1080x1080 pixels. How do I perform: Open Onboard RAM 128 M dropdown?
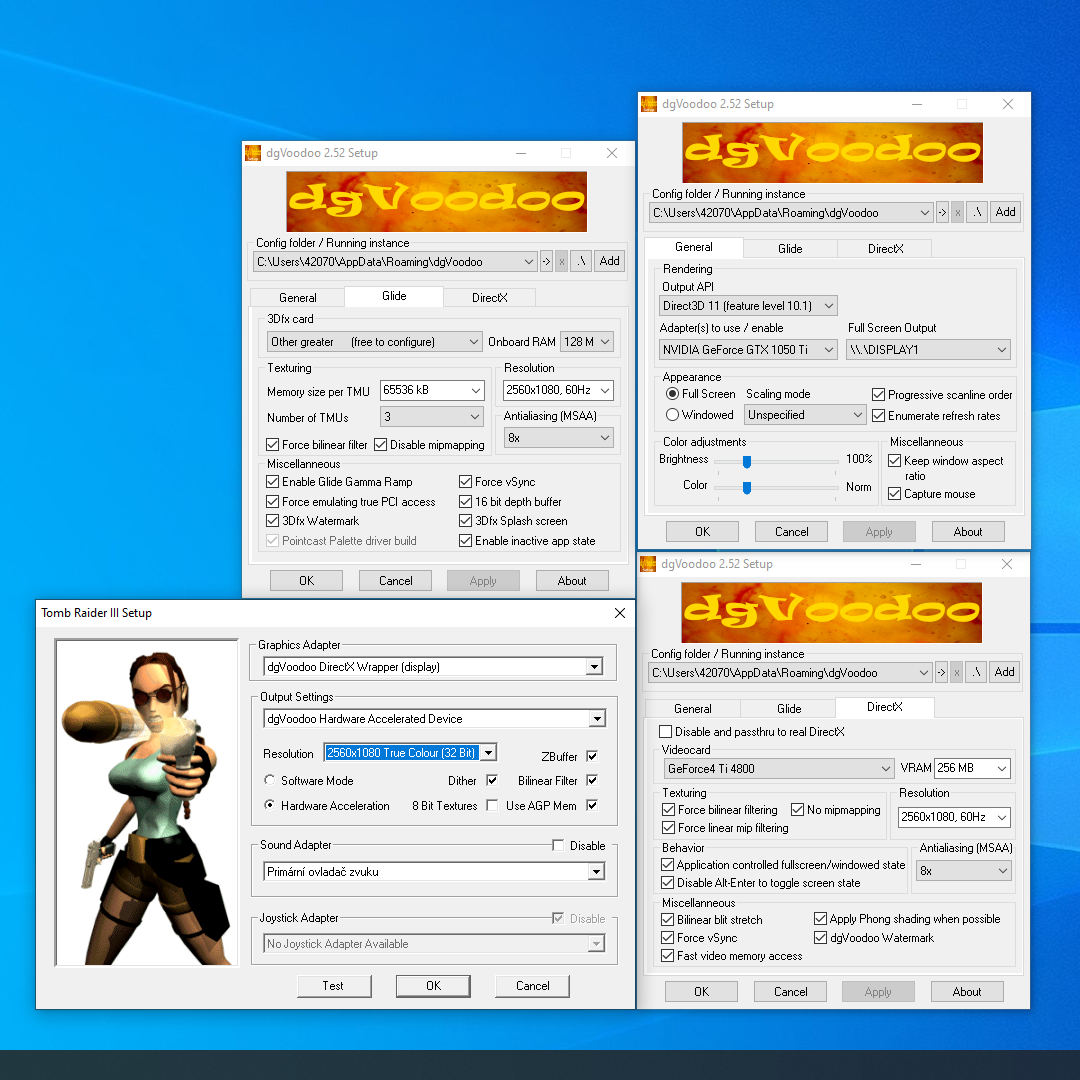pos(587,342)
